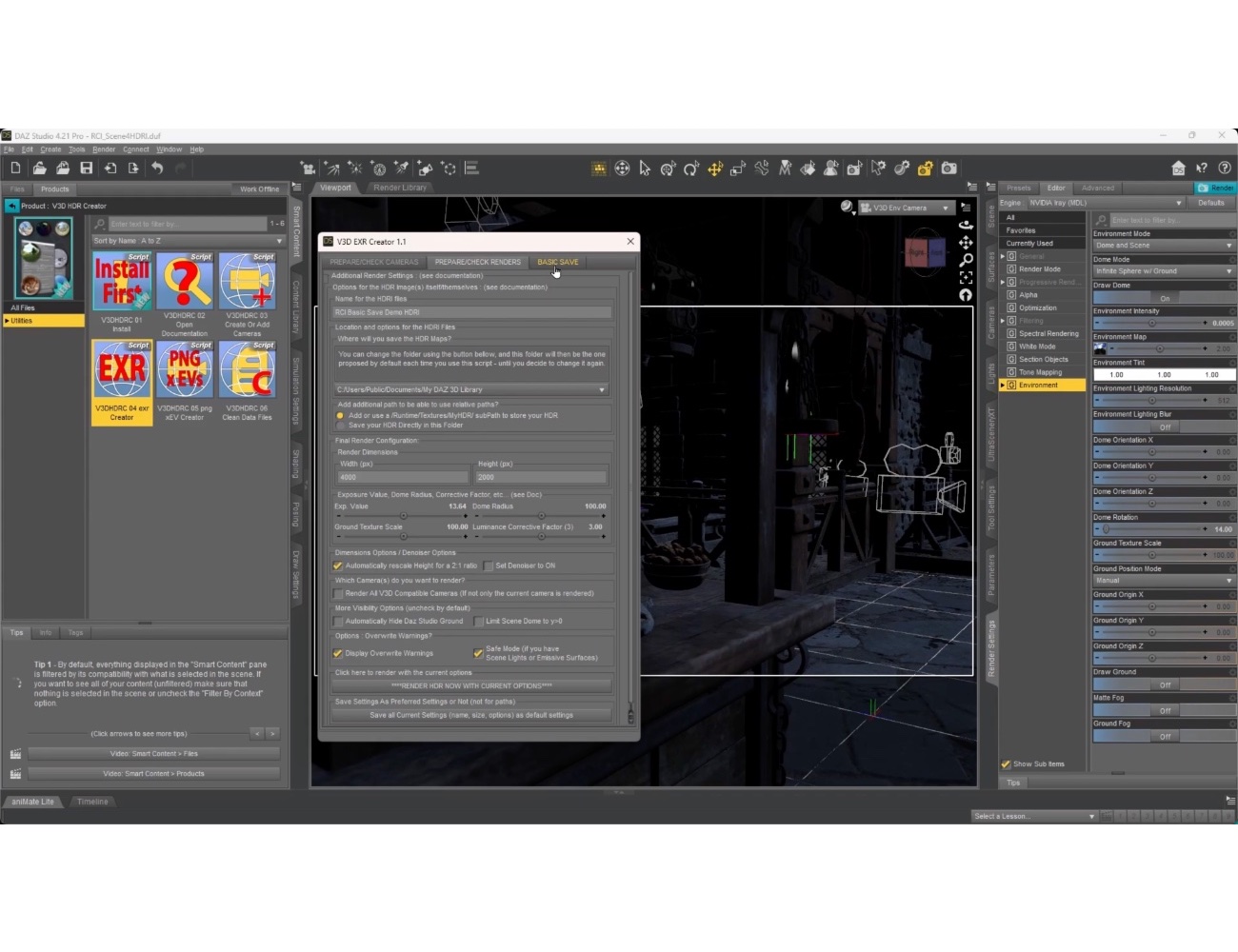The image size is (1238, 952).
Task: Open the Dome Mode dropdown
Action: [x=1163, y=270]
